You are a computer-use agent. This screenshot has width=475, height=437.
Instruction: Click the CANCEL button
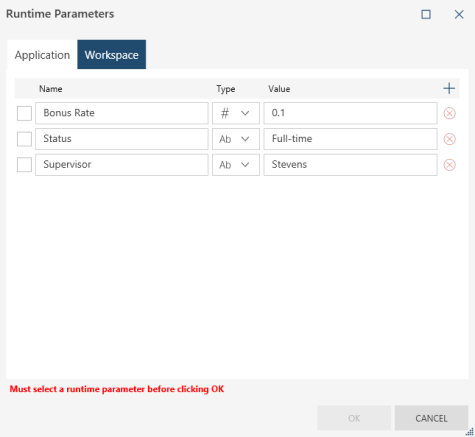[431, 418]
